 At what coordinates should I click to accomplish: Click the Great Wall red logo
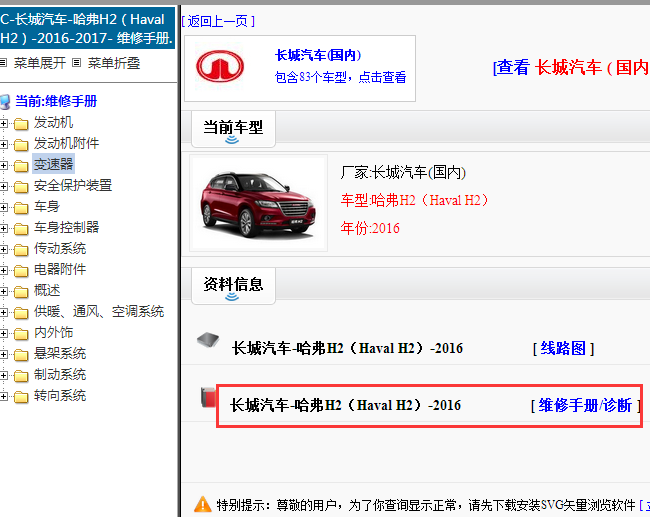click(x=220, y=66)
